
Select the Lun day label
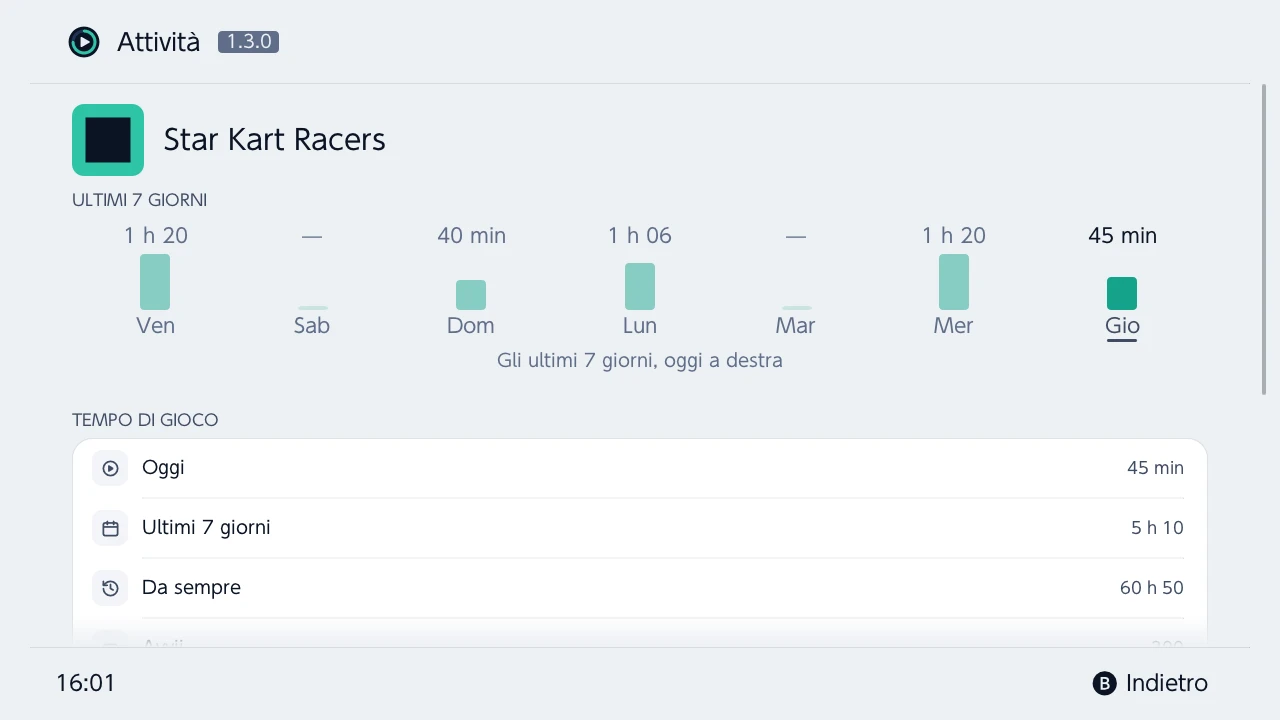coord(640,326)
